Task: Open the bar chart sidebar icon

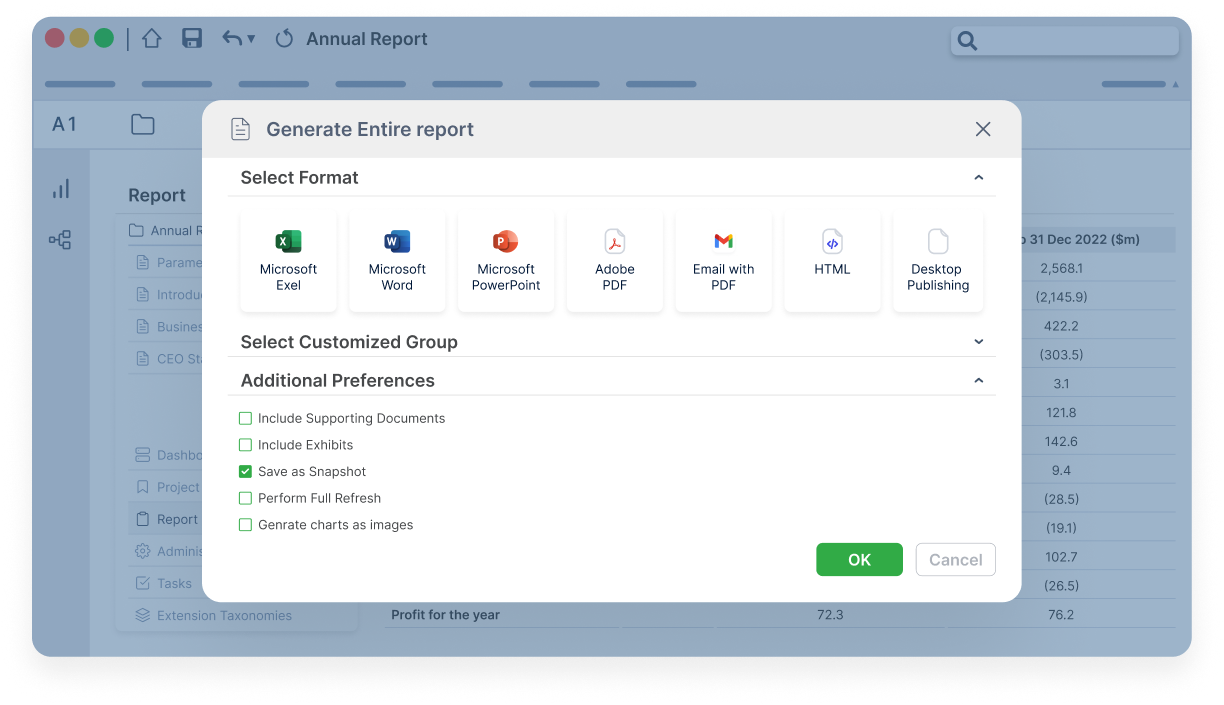Action: coord(61,189)
